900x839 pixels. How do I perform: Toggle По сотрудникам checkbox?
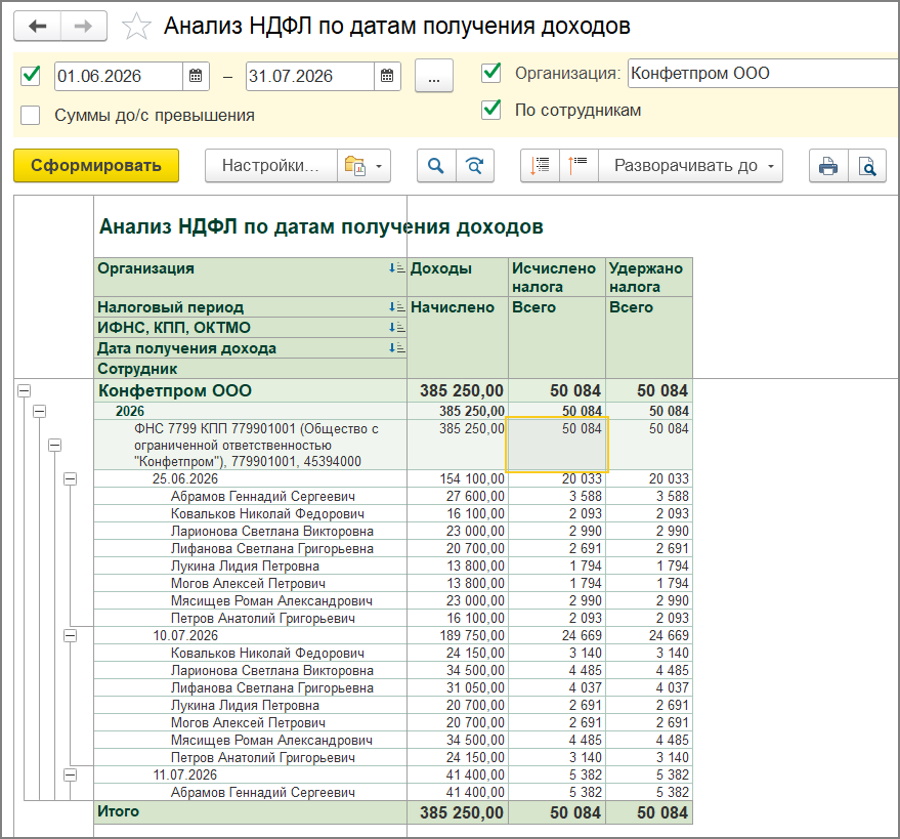491,109
